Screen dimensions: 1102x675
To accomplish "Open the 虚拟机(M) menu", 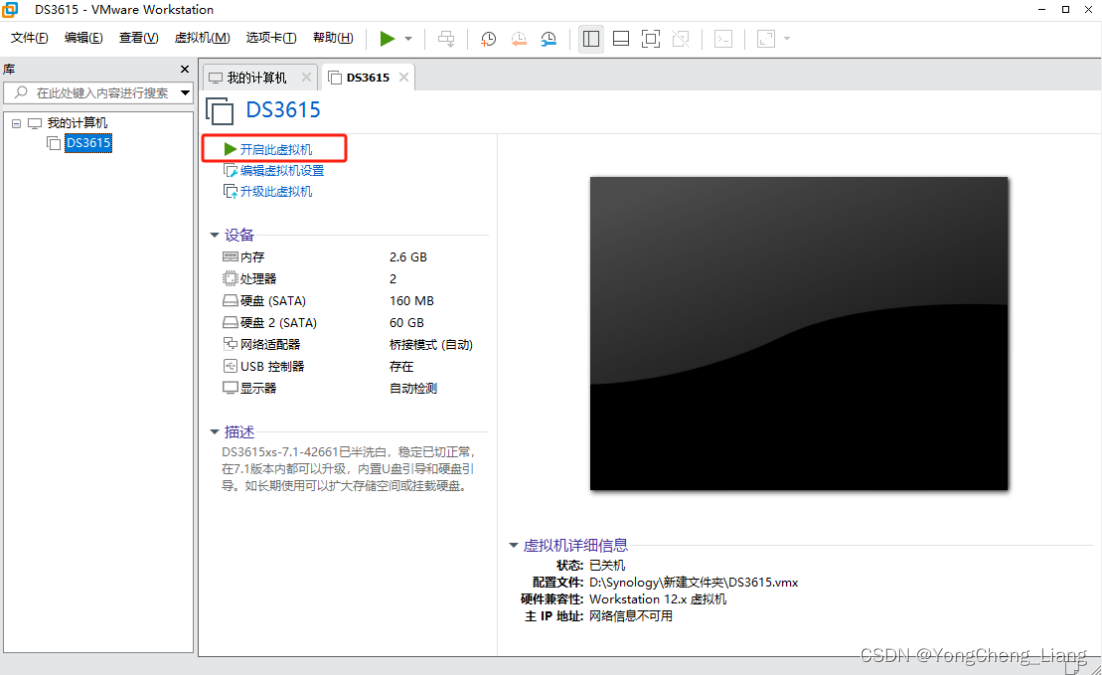I will [202, 38].
